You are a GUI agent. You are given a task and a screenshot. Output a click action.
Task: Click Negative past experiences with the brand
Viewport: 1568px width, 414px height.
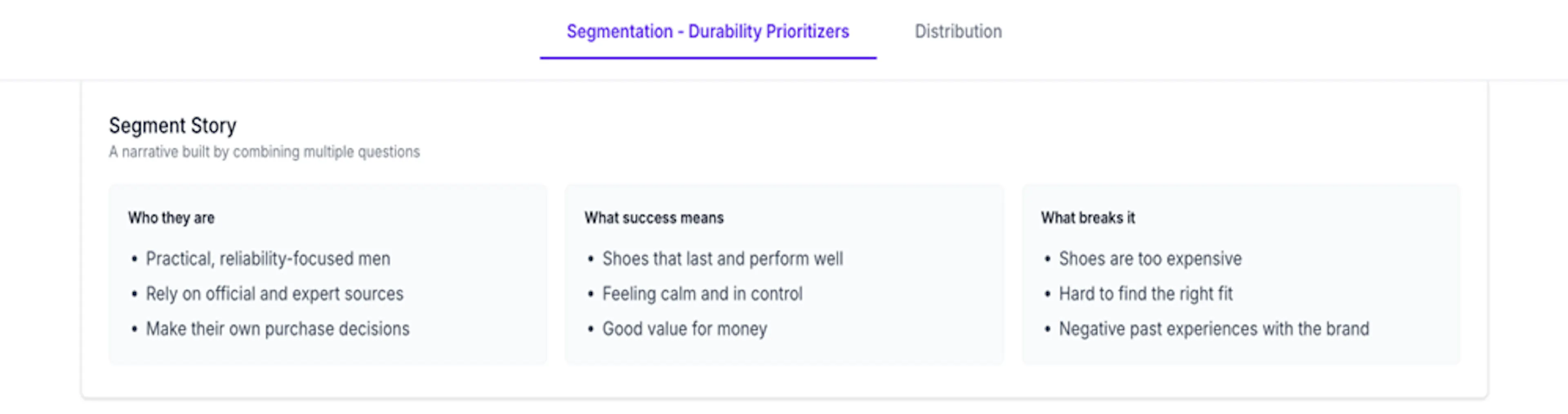(x=1214, y=329)
